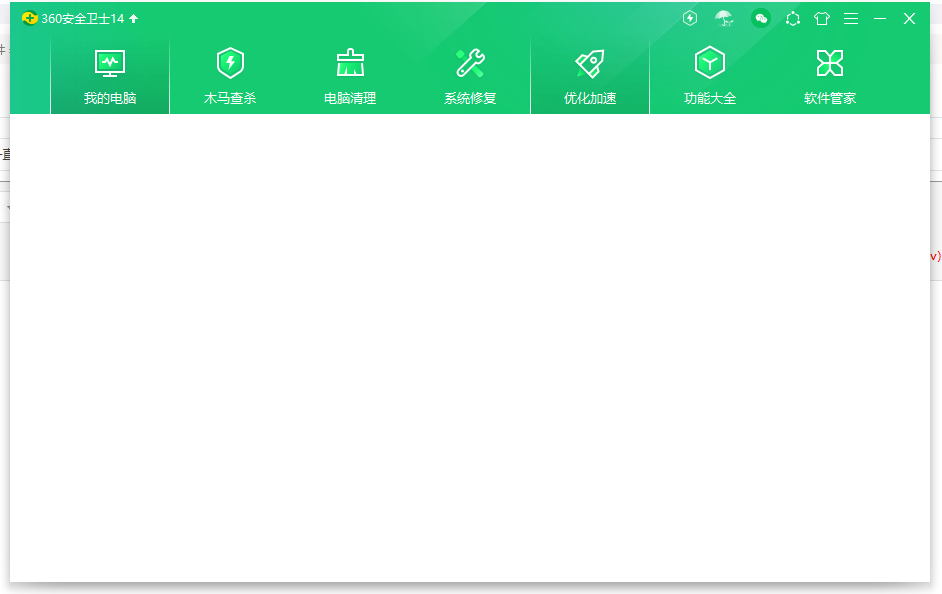The width and height of the screenshot is (942, 594).
Task: Select the 系统修复 system repair tab
Action: click(x=470, y=76)
